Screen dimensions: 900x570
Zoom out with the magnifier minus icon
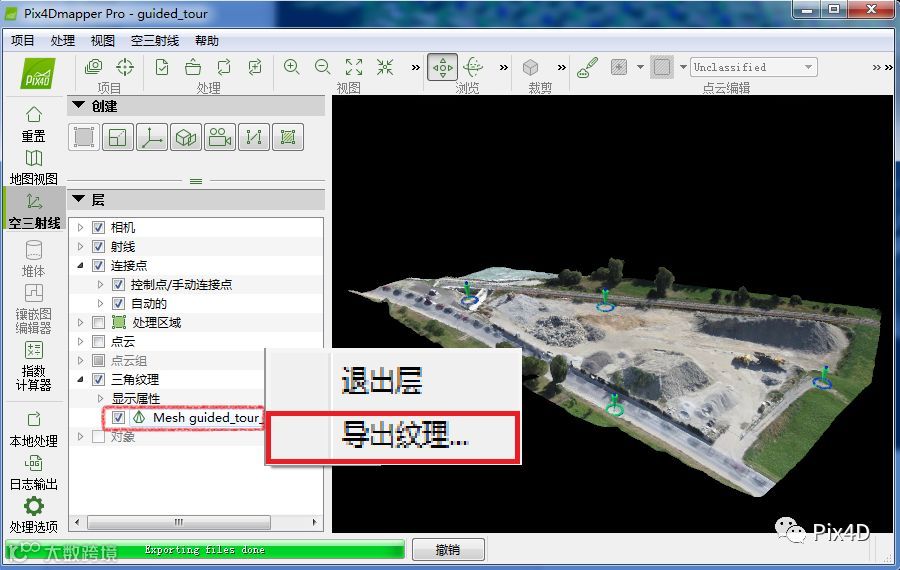[323, 67]
